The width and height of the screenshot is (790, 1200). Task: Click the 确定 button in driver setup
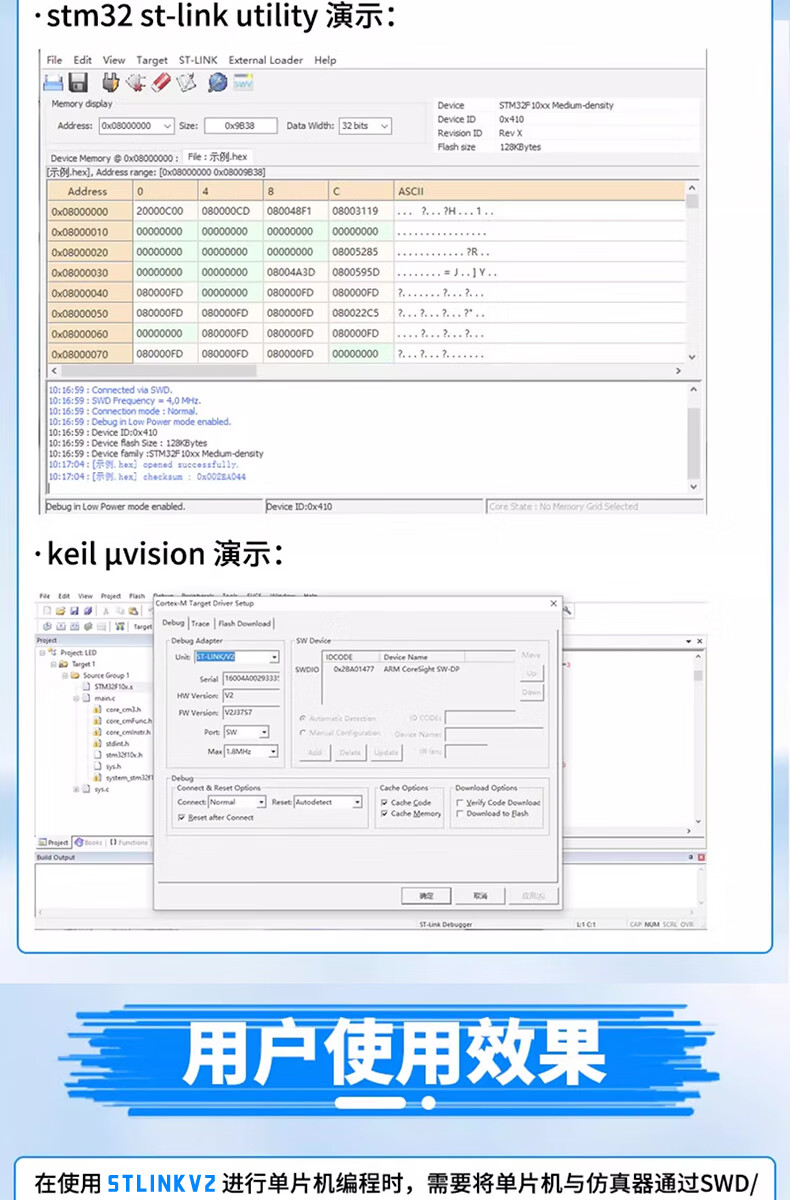[426, 895]
